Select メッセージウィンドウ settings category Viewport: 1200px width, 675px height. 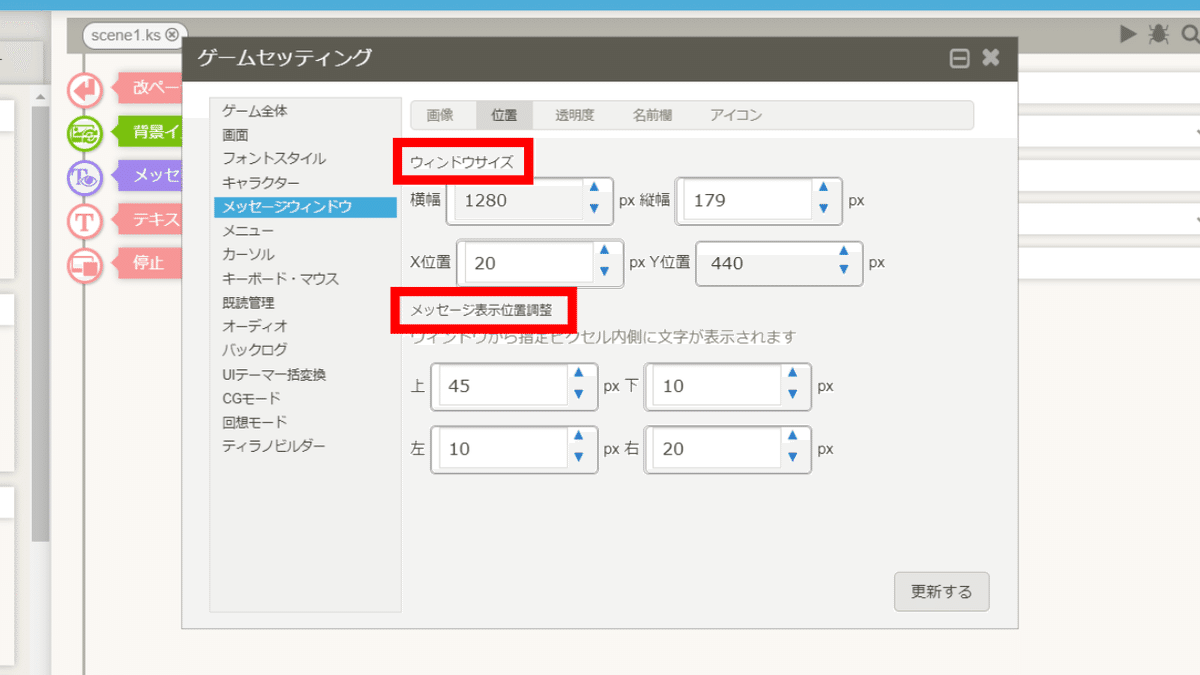(305, 207)
